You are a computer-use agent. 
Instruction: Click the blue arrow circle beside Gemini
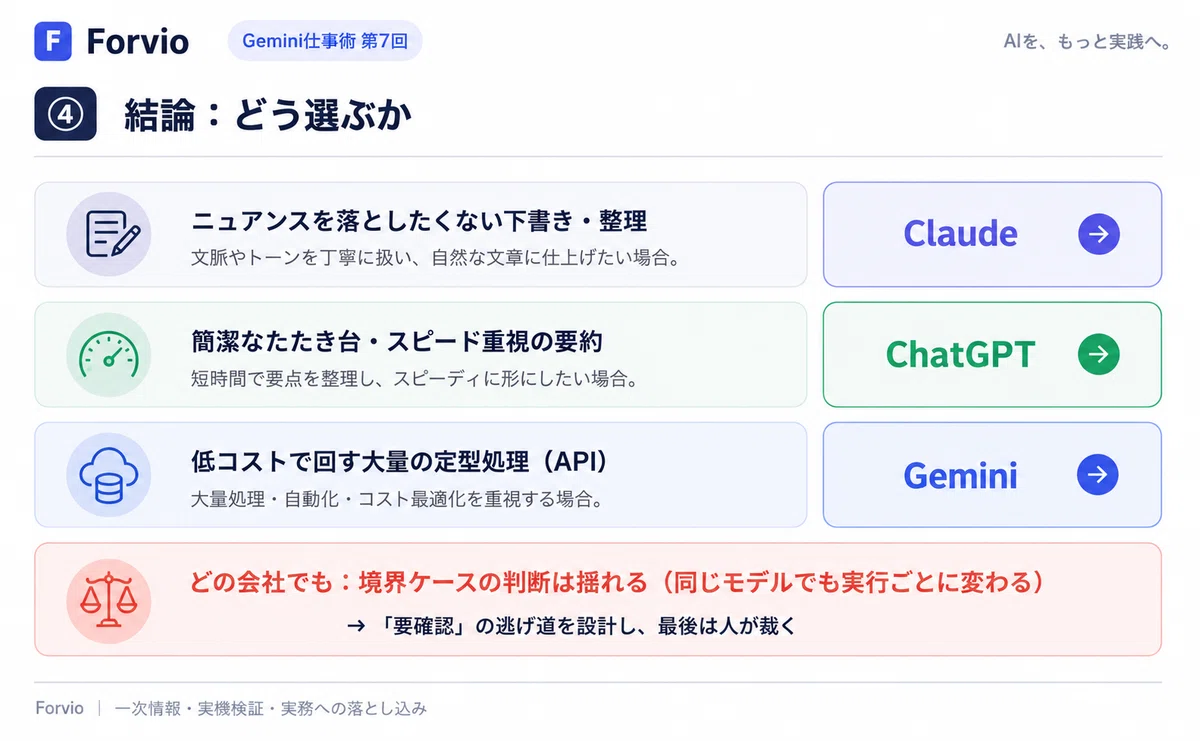(1098, 474)
